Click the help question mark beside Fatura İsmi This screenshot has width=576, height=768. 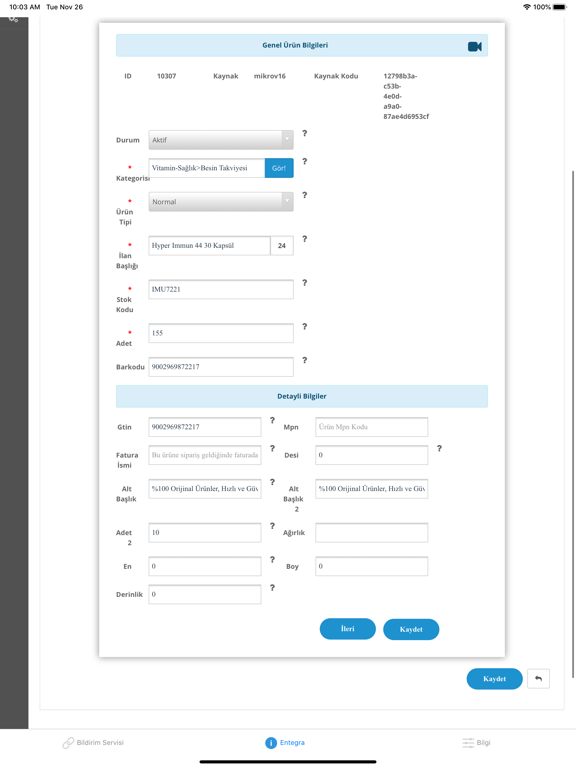(272, 448)
